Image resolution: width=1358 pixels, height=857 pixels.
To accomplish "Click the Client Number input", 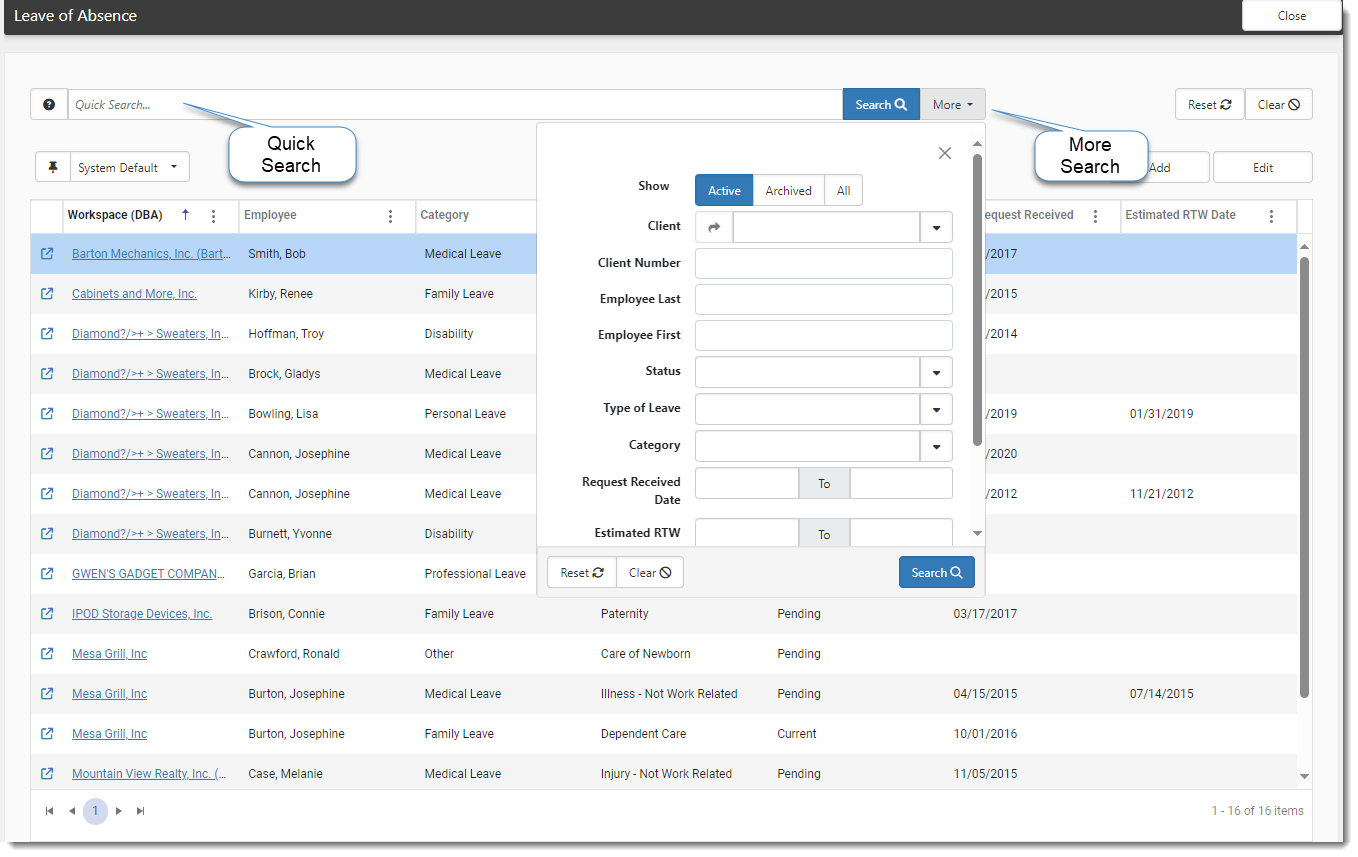I will [824, 264].
